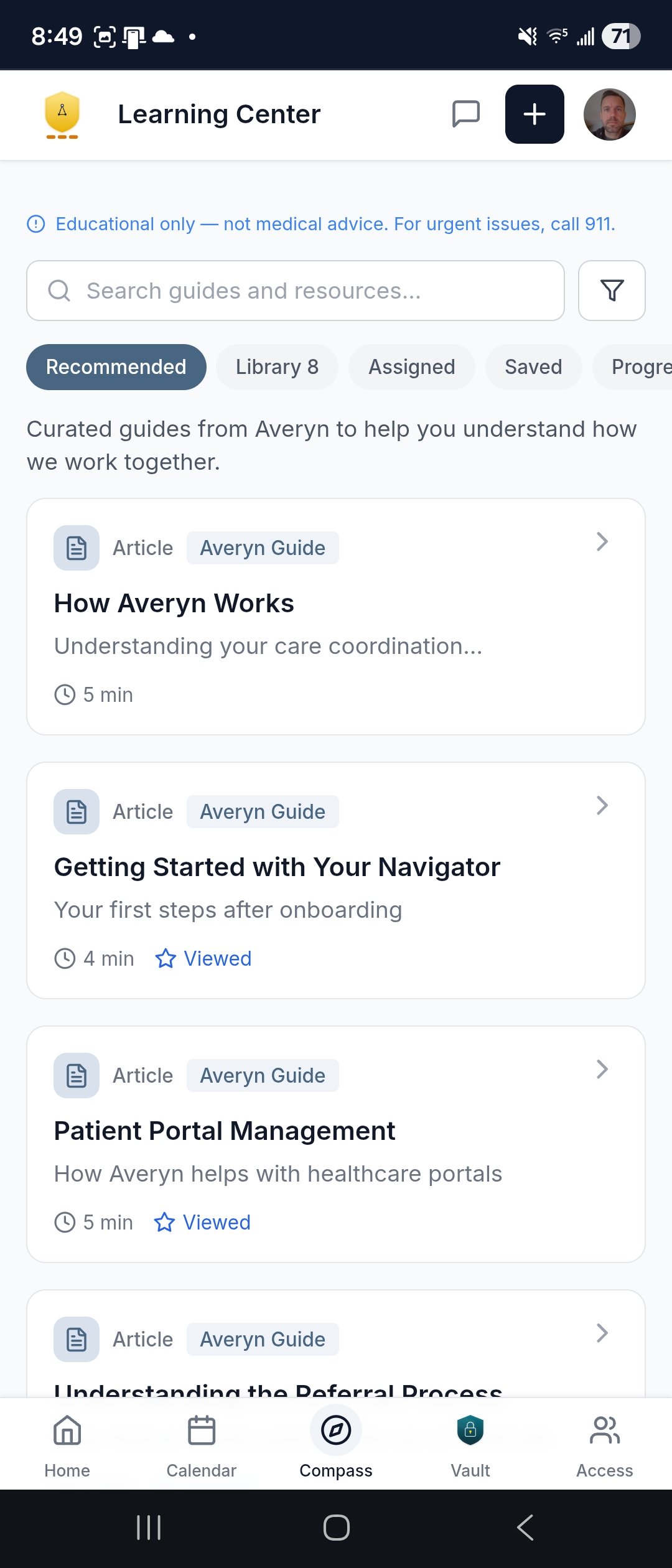This screenshot has width=672, height=1568.
Task: Open the user profile avatar
Action: point(609,114)
